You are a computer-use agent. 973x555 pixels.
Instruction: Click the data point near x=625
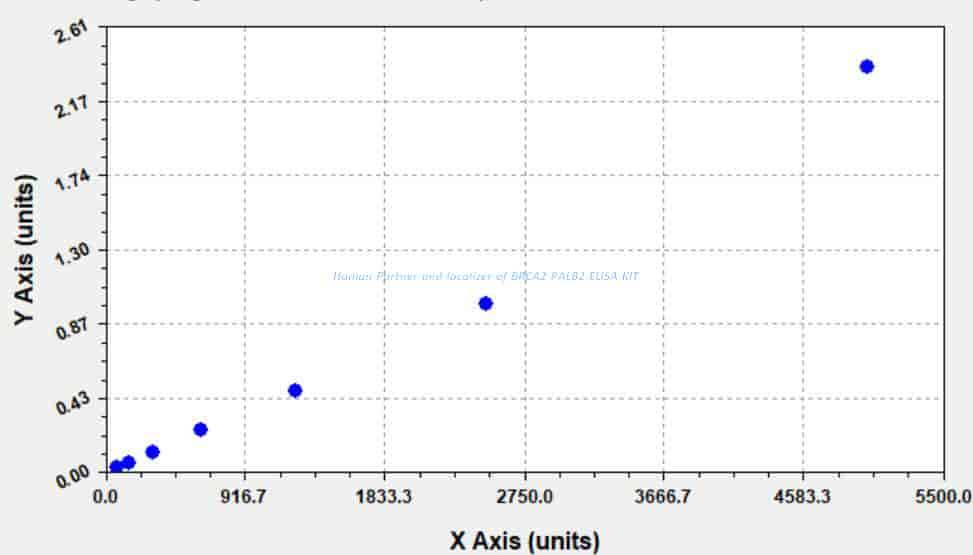pyautogui.click(x=200, y=430)
